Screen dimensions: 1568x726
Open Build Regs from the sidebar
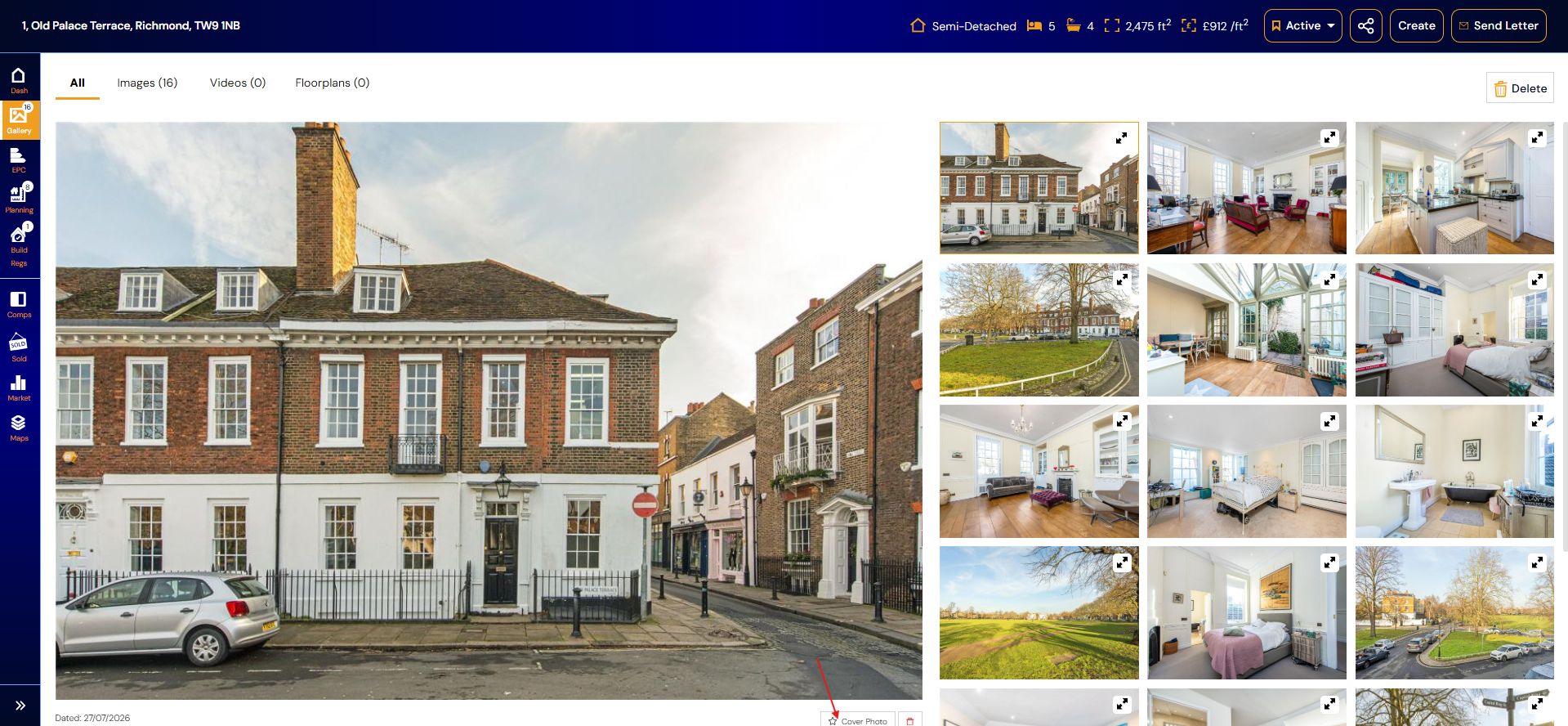point(19,245)
